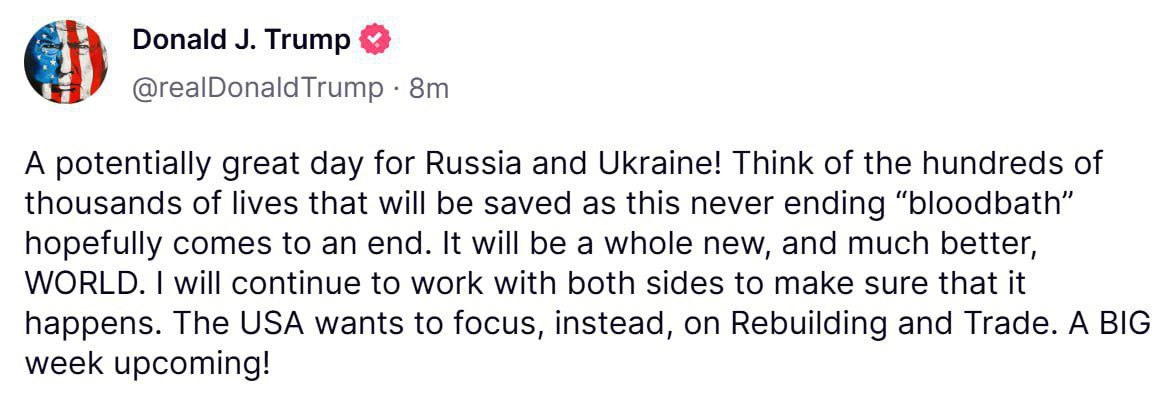Click the red verified checkmark badge
Viewport: 1168px width, 402px height.
point(375,41)
